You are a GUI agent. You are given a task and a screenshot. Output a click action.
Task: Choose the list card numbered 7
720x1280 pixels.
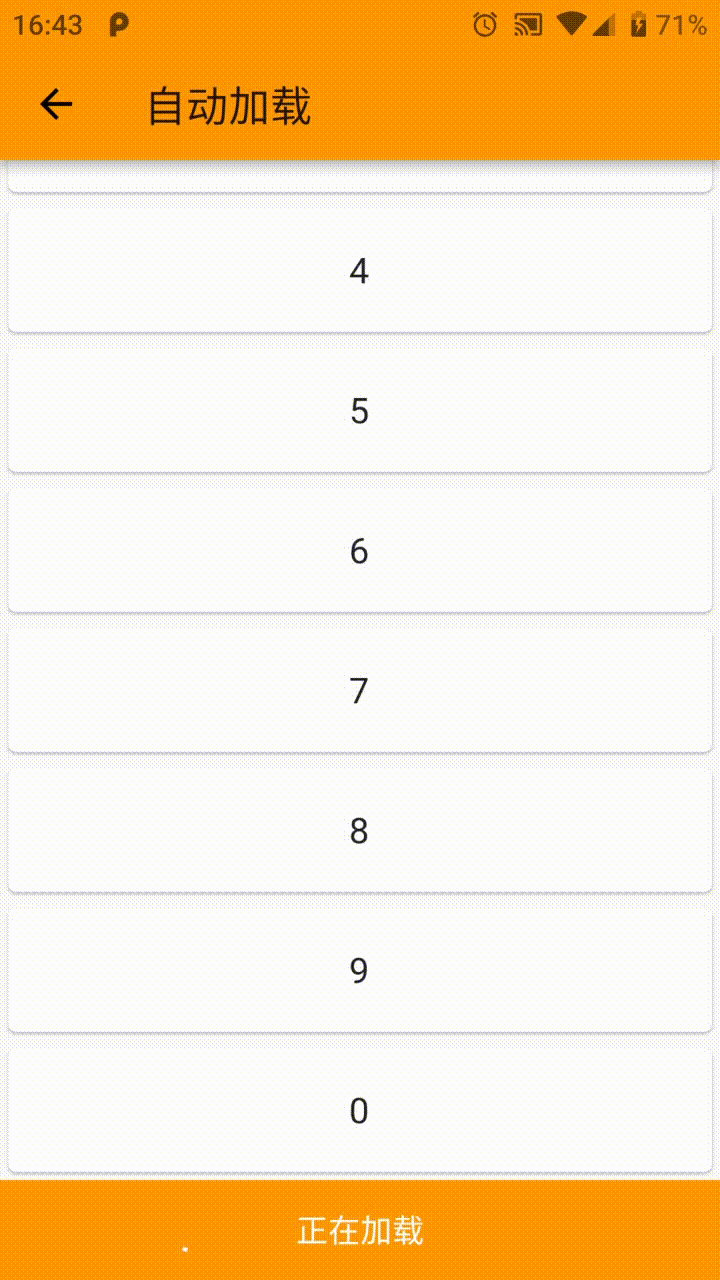pos(360,690)
